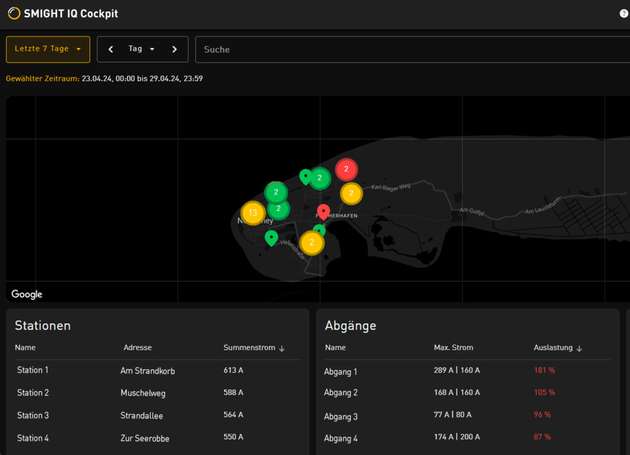
Task: Click the 564 A Summenstrom value
Action: (233, 414)
